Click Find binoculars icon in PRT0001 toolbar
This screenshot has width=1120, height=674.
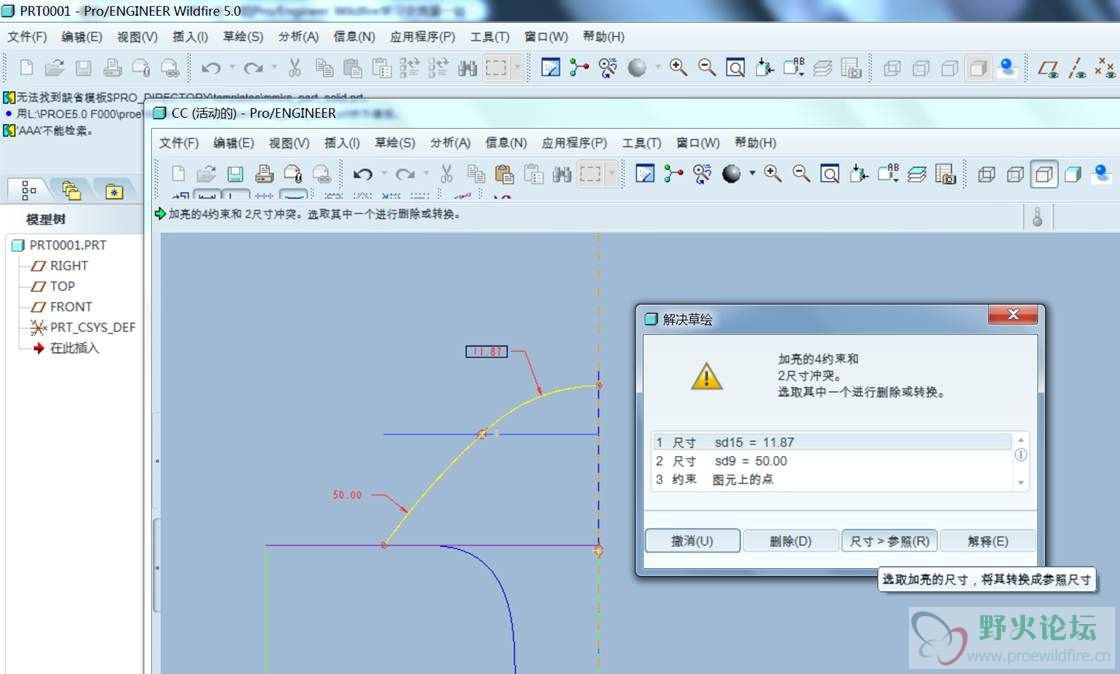point(467,68)
